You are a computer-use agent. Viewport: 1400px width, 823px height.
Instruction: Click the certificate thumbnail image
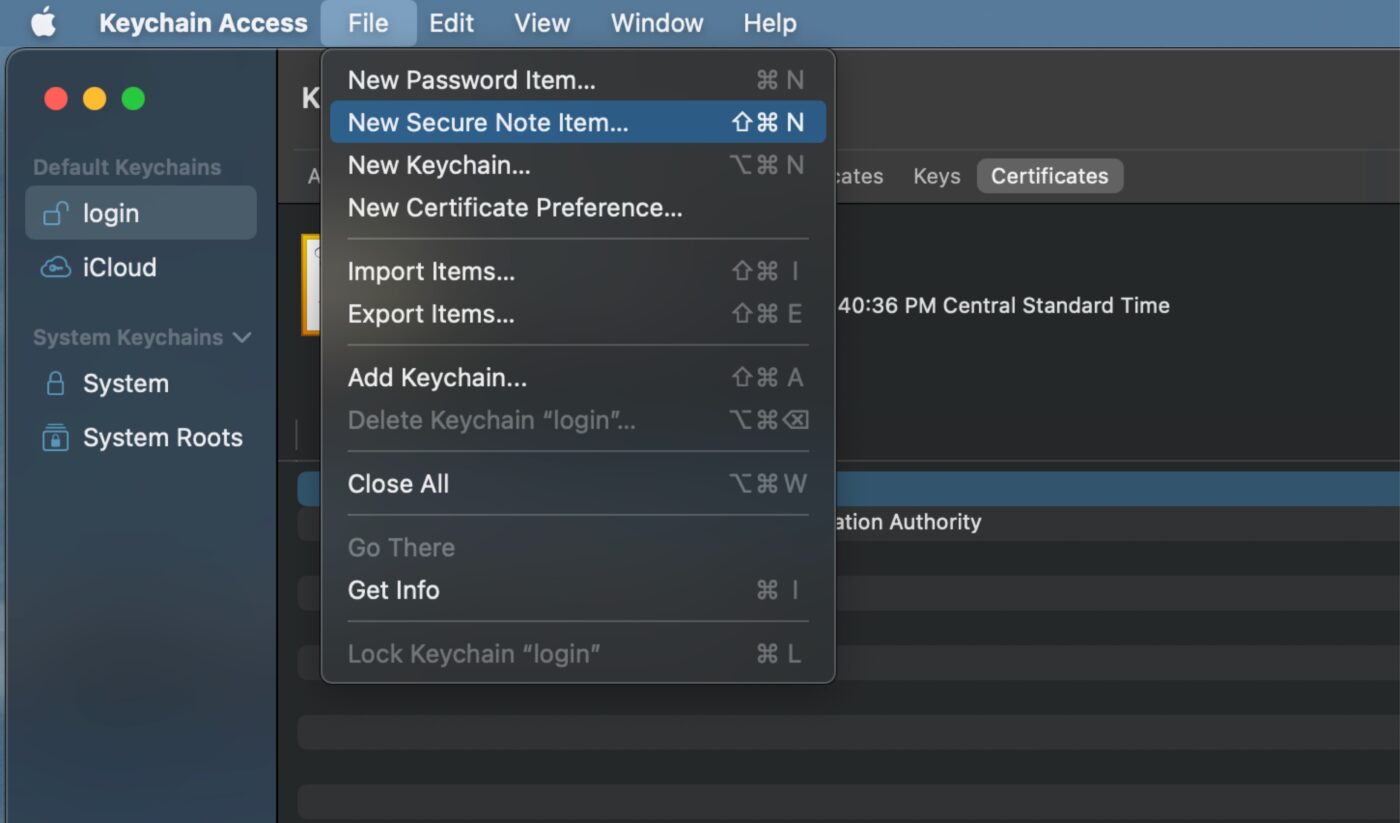(x=310, y=285)
